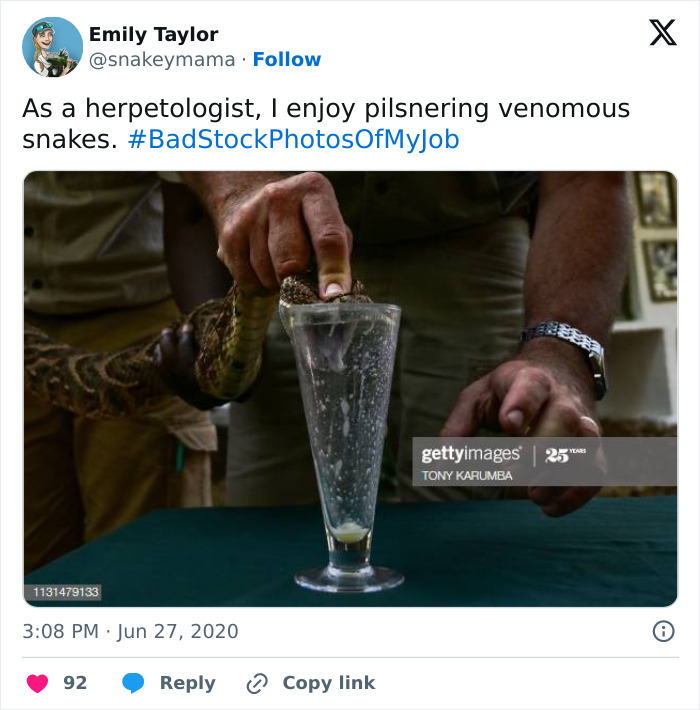Screen dimensions: 700x710
Task: Click the @snakeymama handle
Action: coord(162,60)
